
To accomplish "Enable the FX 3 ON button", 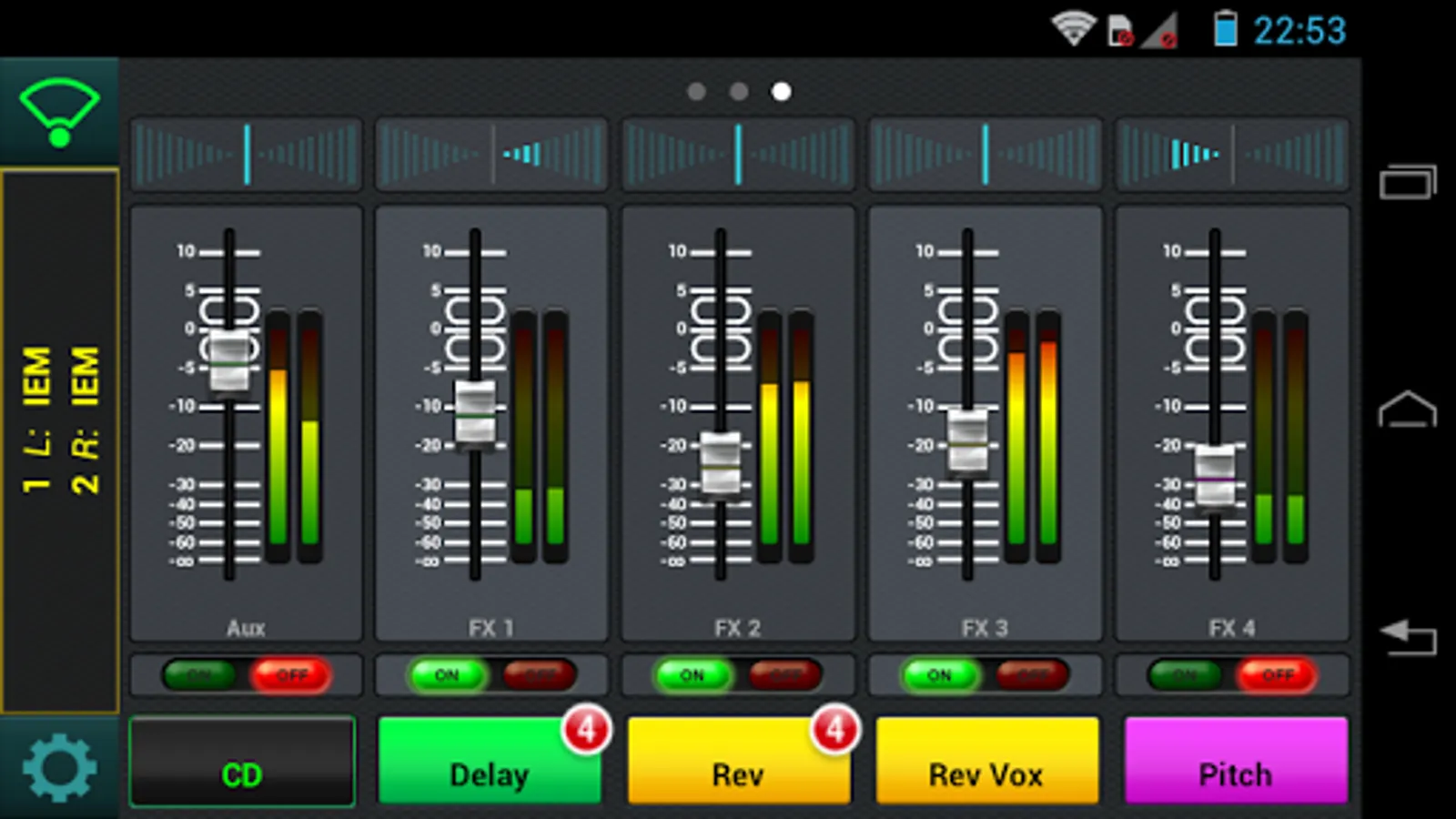I will click(939, 675).
